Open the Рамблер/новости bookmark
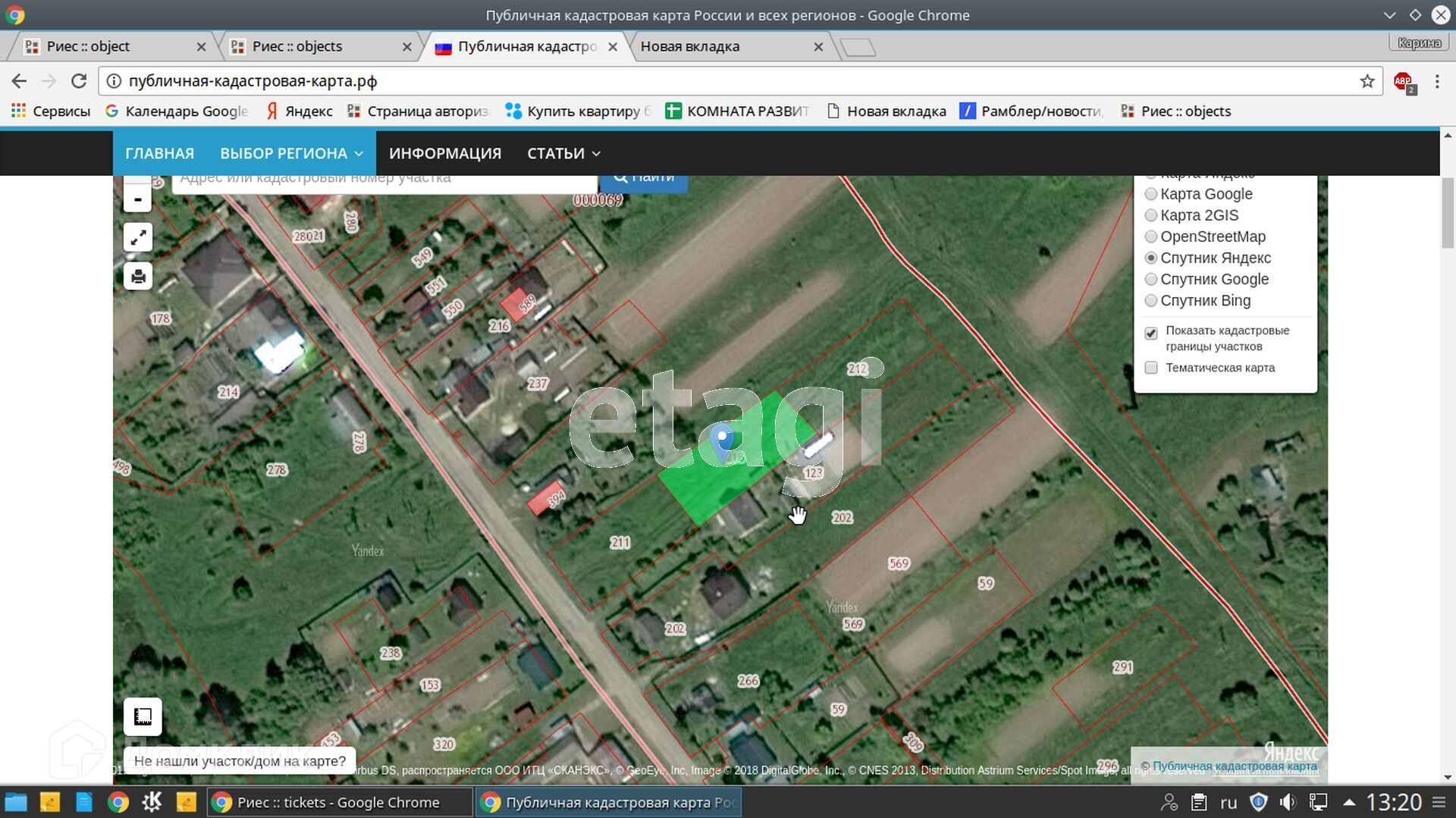The height and width of the screenshot is (818, 1456). (1031, 111)
